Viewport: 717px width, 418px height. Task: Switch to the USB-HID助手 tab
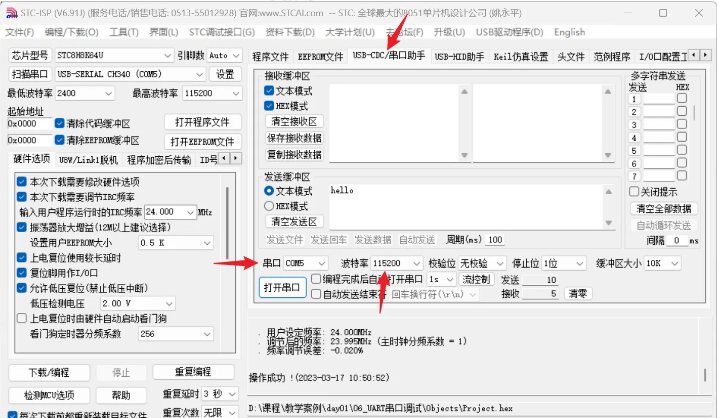460,56
